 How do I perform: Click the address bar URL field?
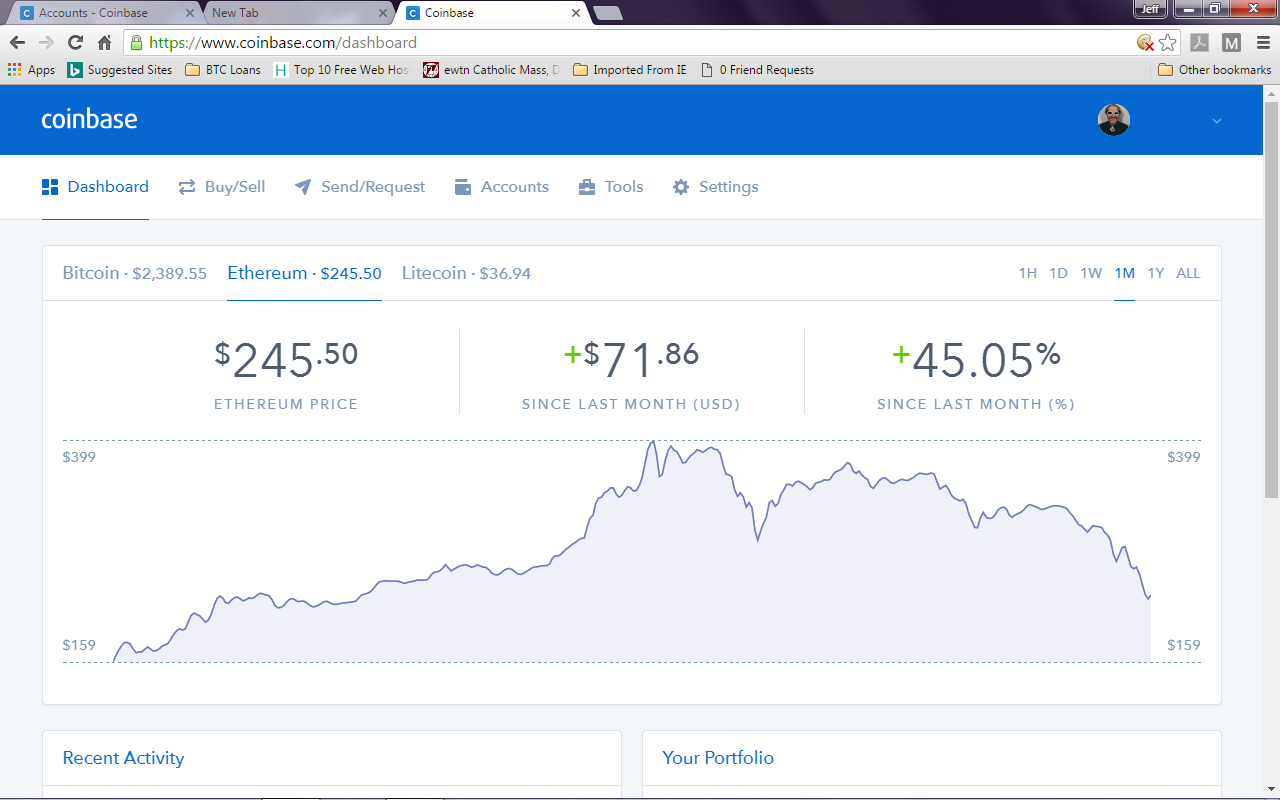(640, 43)
